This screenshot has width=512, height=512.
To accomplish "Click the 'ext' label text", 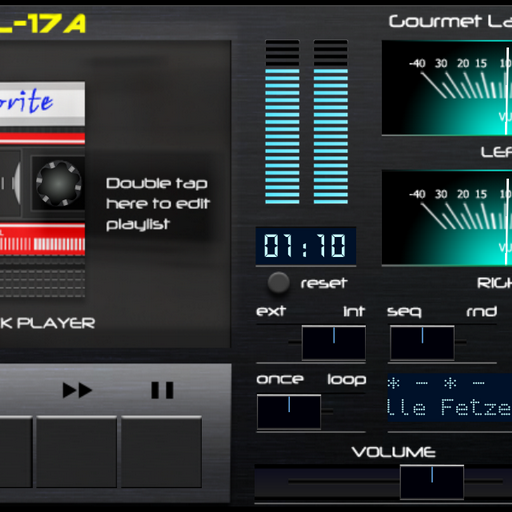I will [x=271, y=311].
